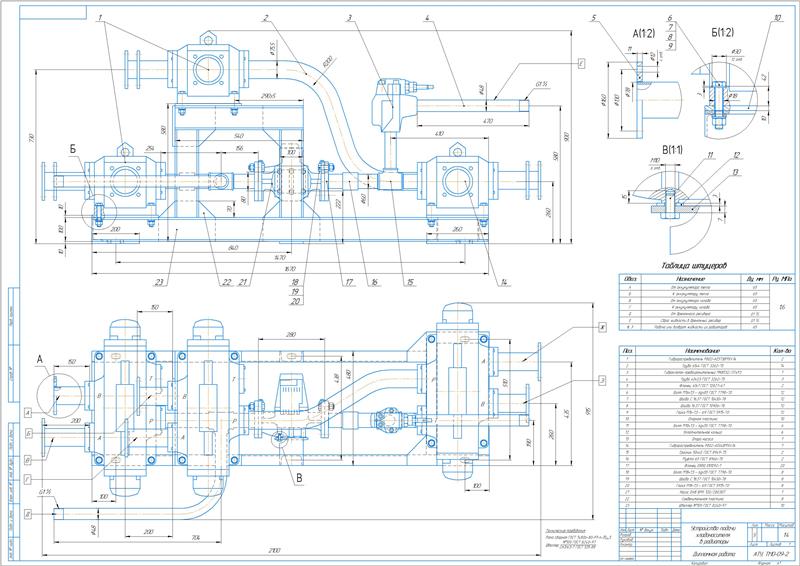The height and width of the screenshot is (566, 800).
Task: Select the 'Кол-во' column header
Action: (x=782, y=351)
